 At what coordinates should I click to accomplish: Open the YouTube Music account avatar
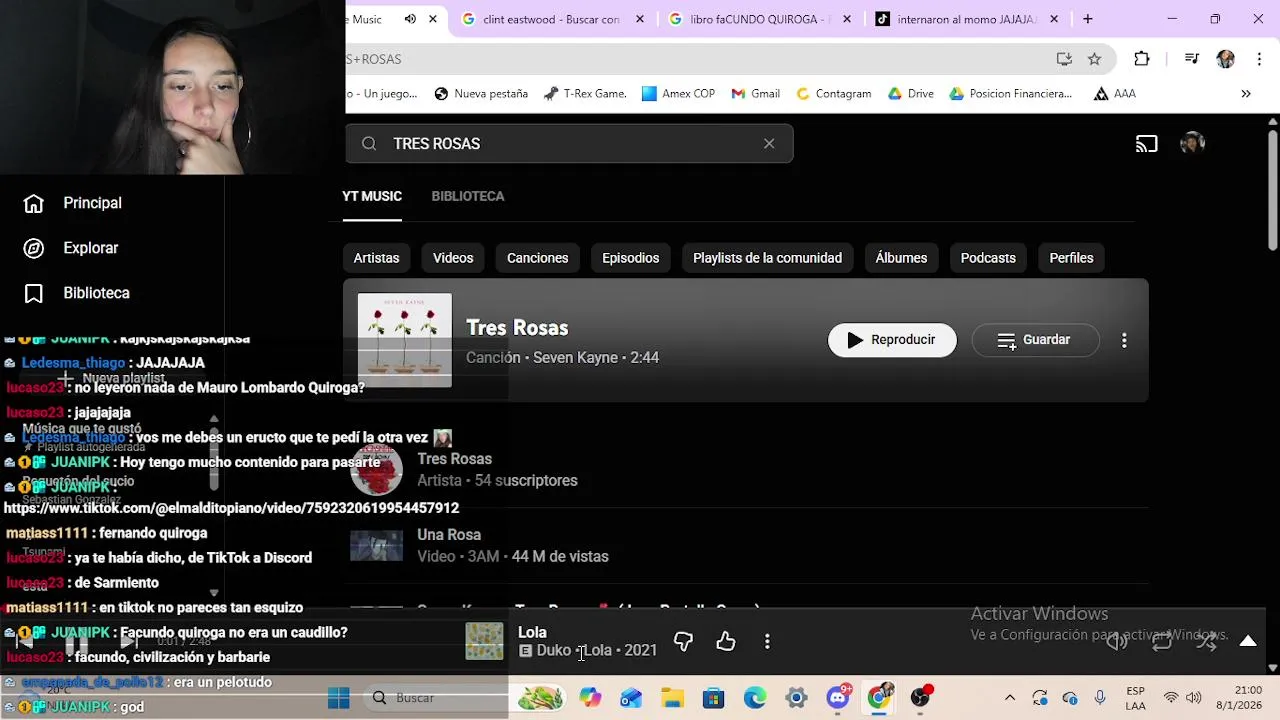click(x=1192, y=144)
